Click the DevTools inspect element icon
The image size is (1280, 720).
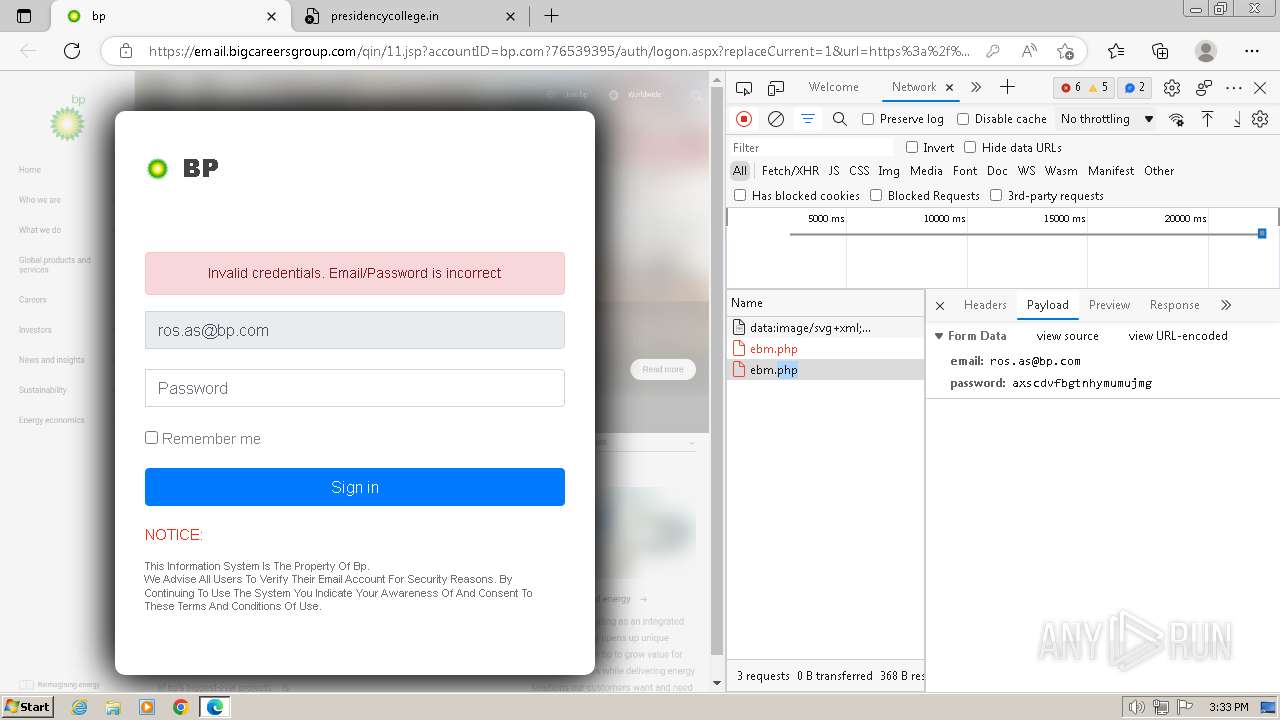pyautogui.click(x=744, y=88)
